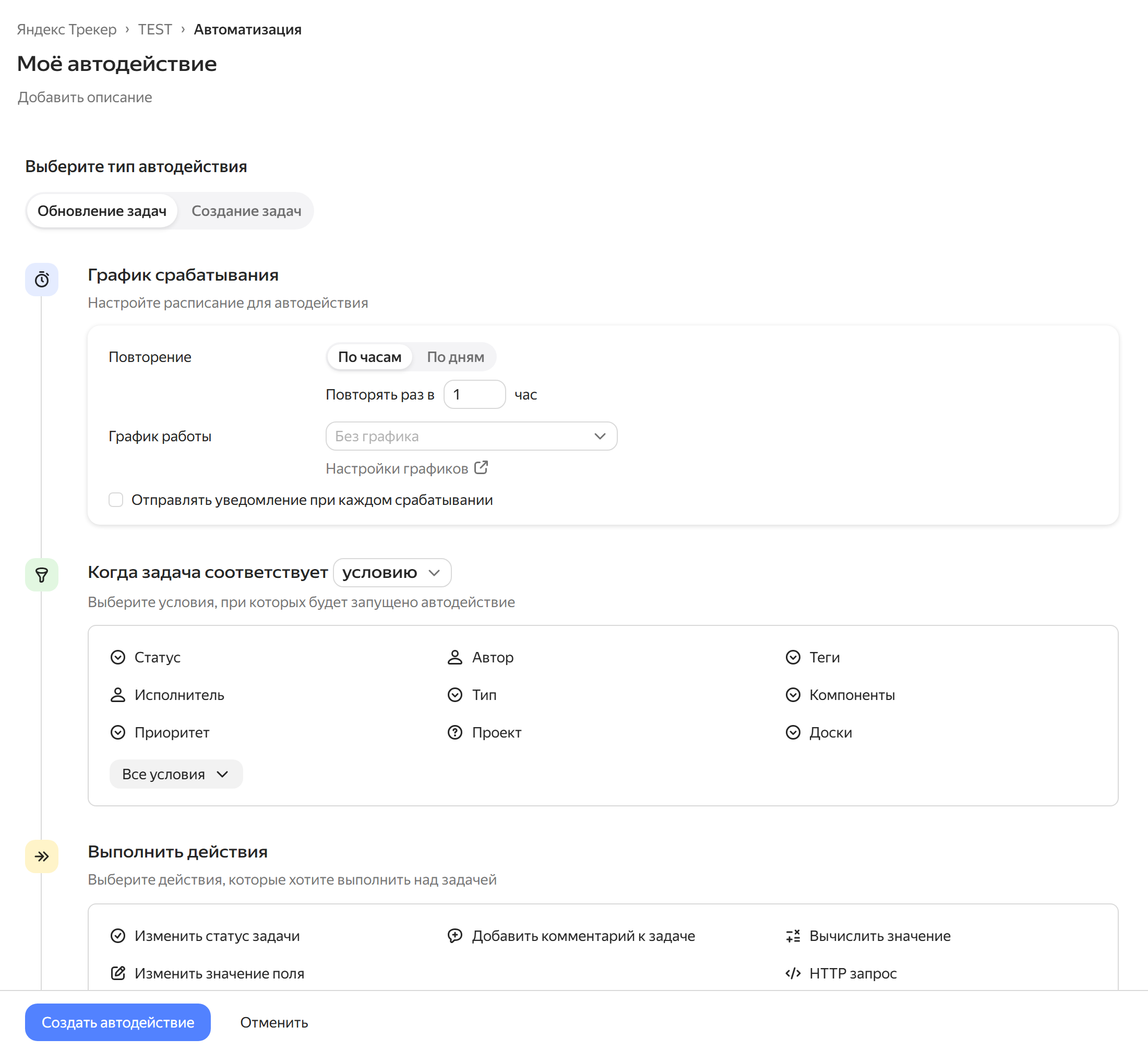Screen dimensions: 1148x1051
Task: Select the Обновление задач tab
Action: (102, 211)
